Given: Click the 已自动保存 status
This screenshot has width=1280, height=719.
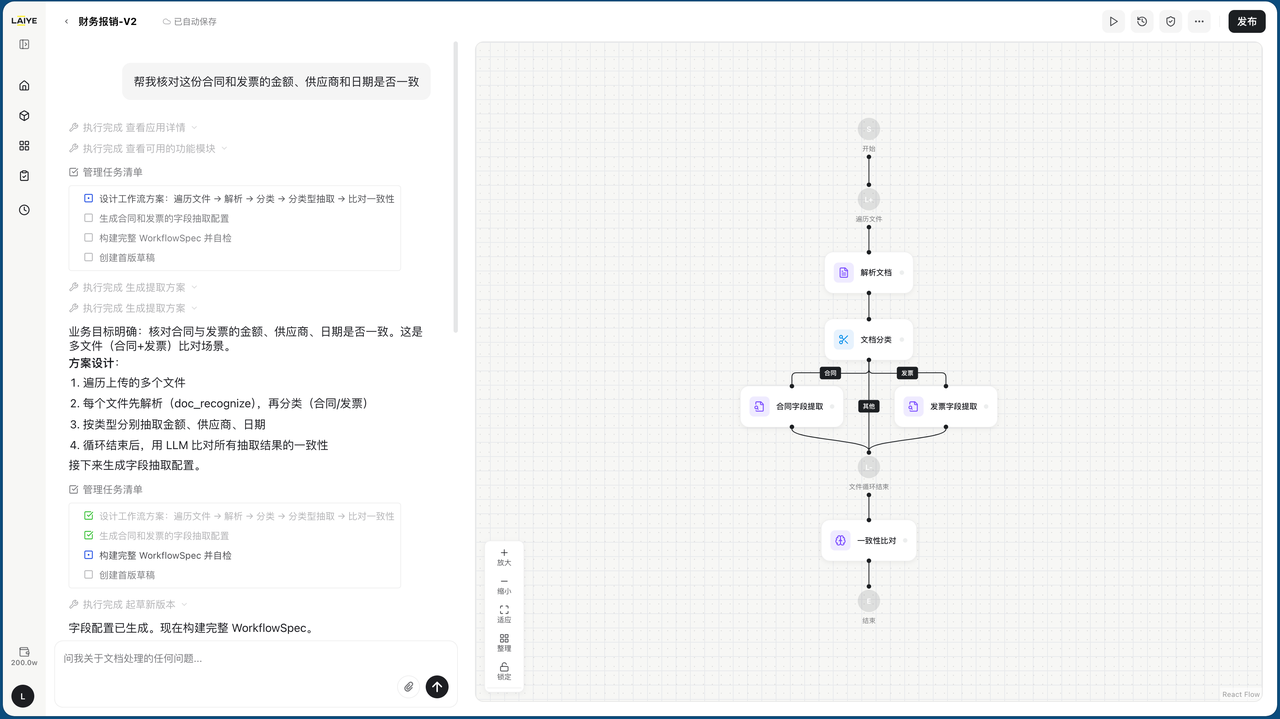Looking at the screenshot, I should [x=189, y=21].
